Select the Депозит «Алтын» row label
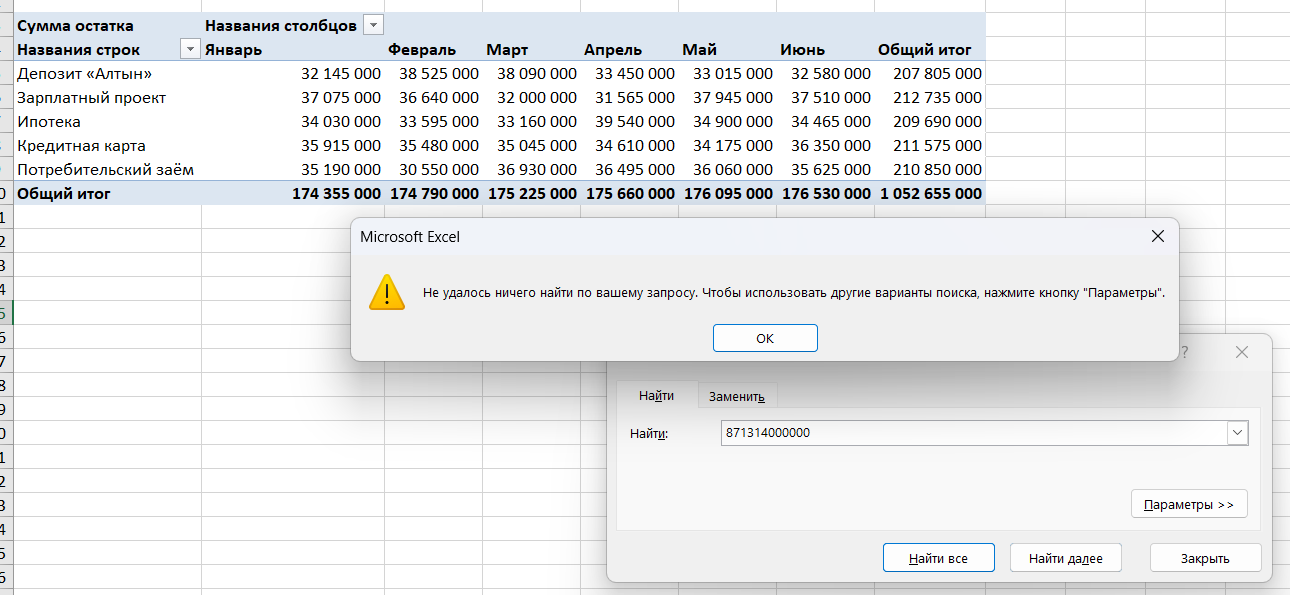 (x=108, y=73)
